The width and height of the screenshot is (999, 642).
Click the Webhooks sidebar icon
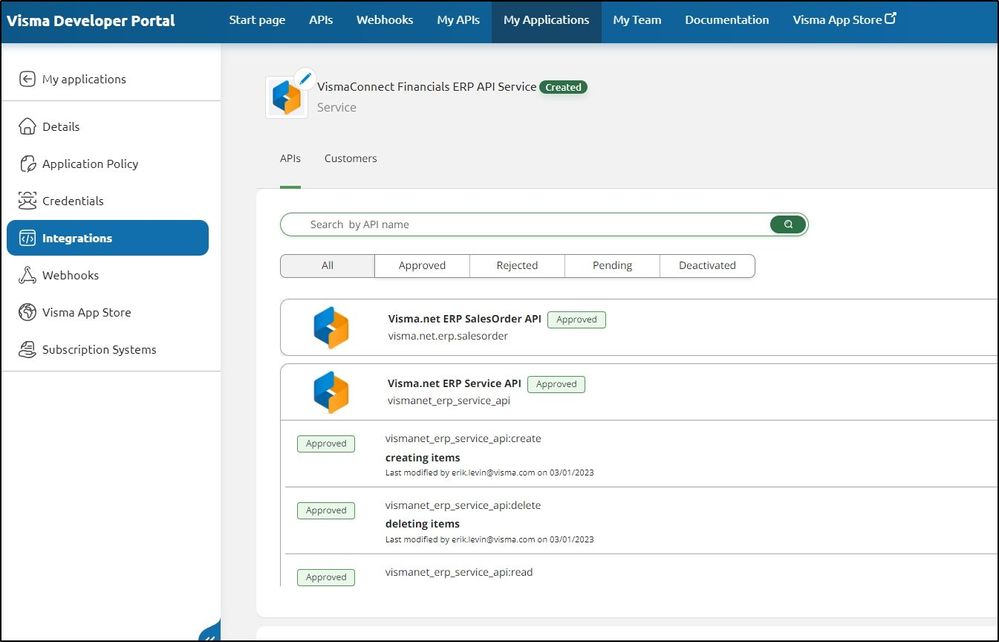tap(27, 275)
